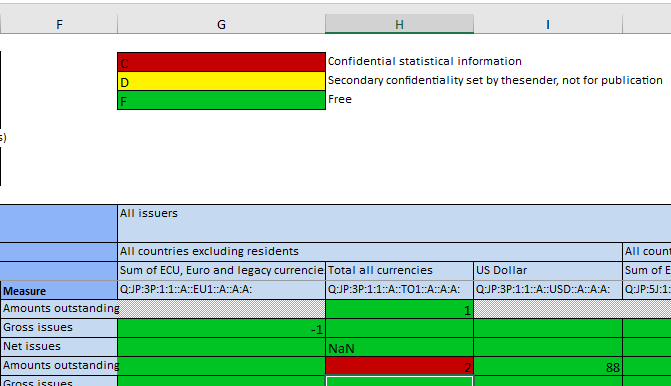
Task: Select column G header
Action: coord(221,24)
